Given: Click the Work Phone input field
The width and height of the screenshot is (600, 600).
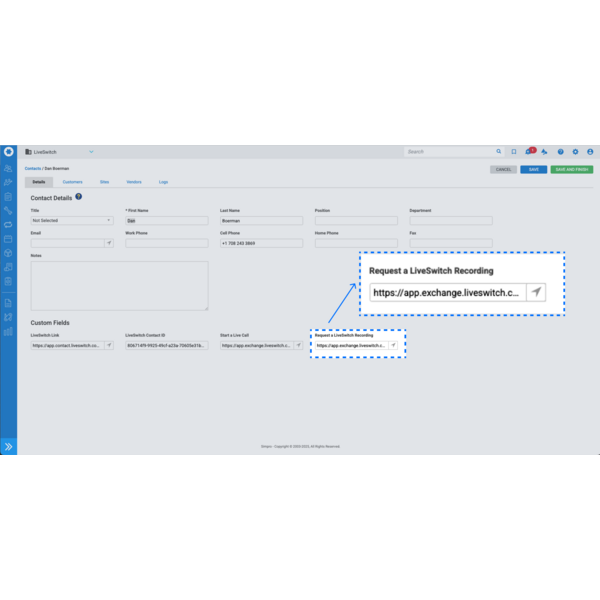Looking at the screenshot, I should click(167, 243).
